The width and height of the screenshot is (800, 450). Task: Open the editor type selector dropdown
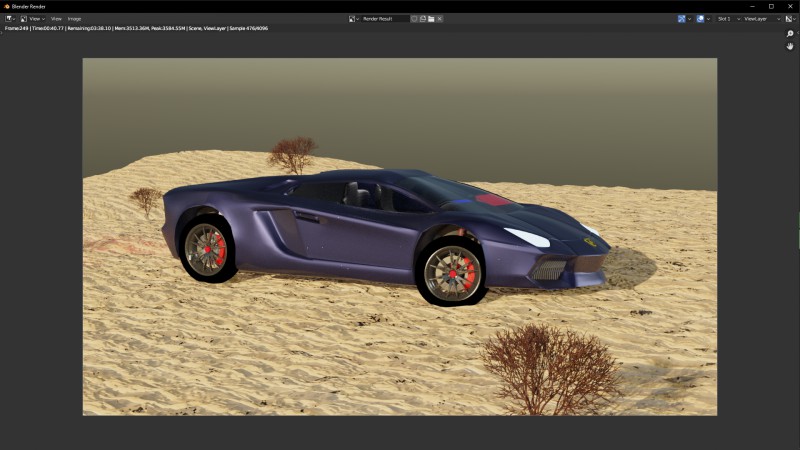click(10, 19)
